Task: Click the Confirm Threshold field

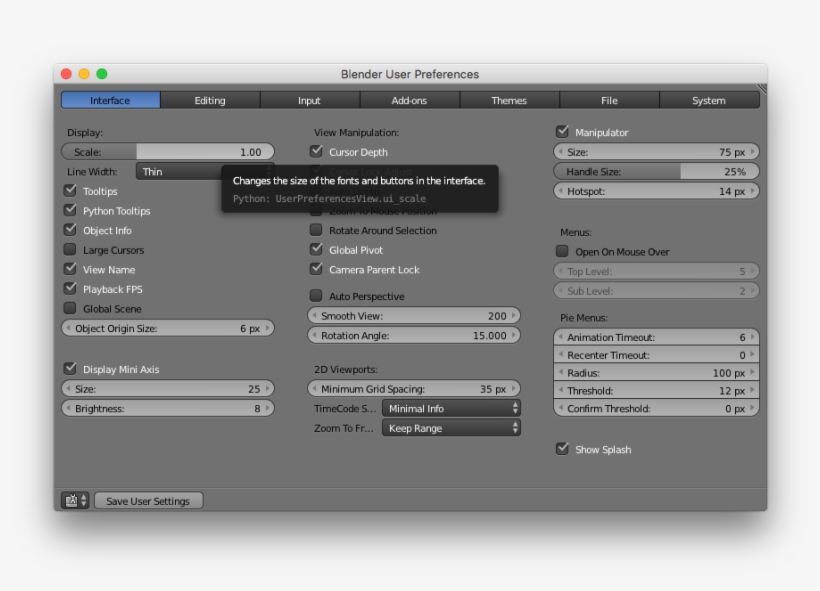Action: [x=656, y=408]
